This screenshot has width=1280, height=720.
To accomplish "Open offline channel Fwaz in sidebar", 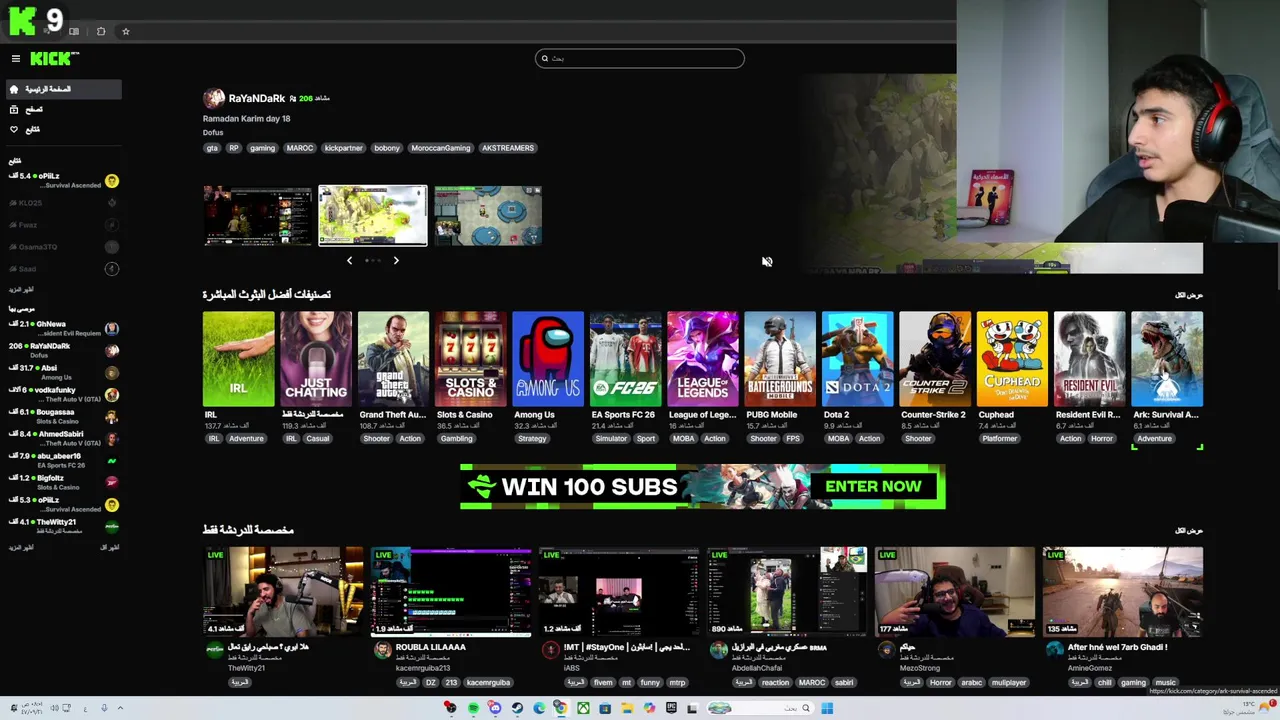I will (64, 225).
